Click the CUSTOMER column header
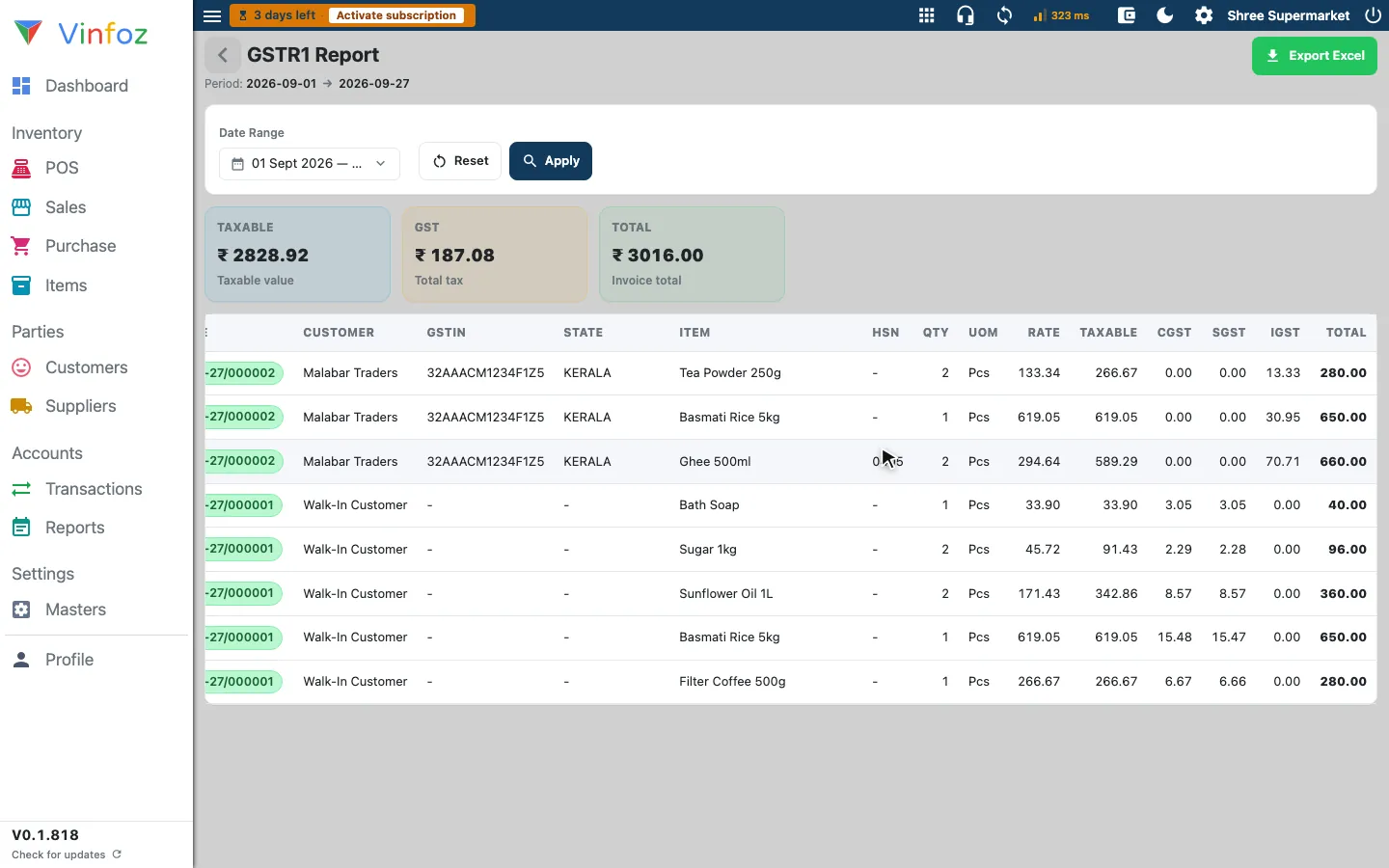This screenshot has height=868, width=1389. tap(339, 333)
